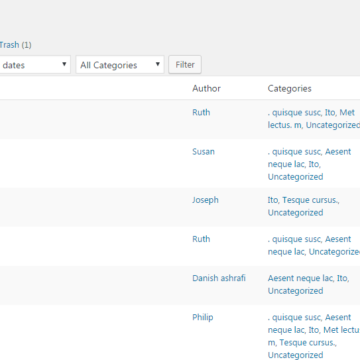Open author Danish ashrafi's posts
This screenshot has height=360, width=360.
219,278
